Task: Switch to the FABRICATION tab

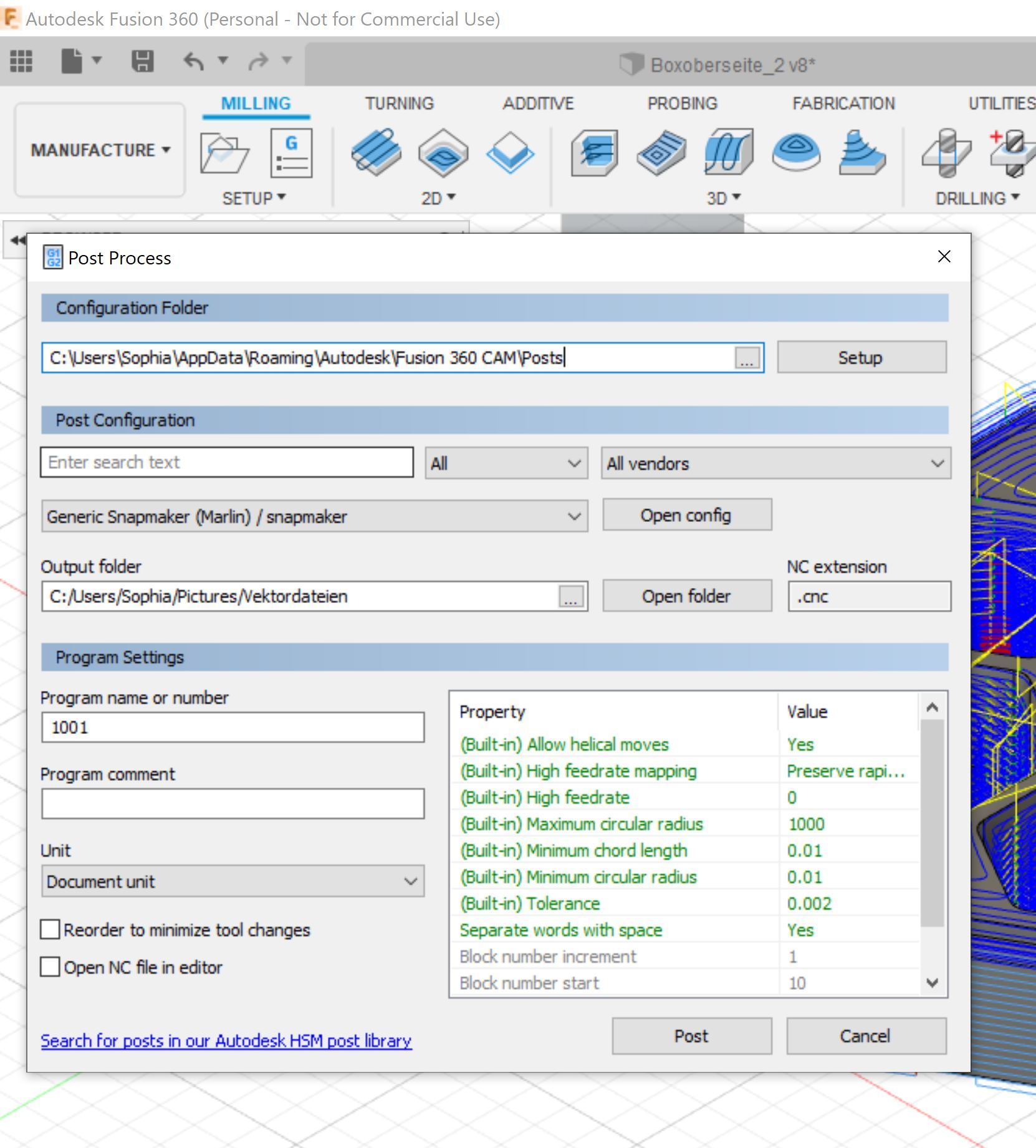Action: [843, 104]
